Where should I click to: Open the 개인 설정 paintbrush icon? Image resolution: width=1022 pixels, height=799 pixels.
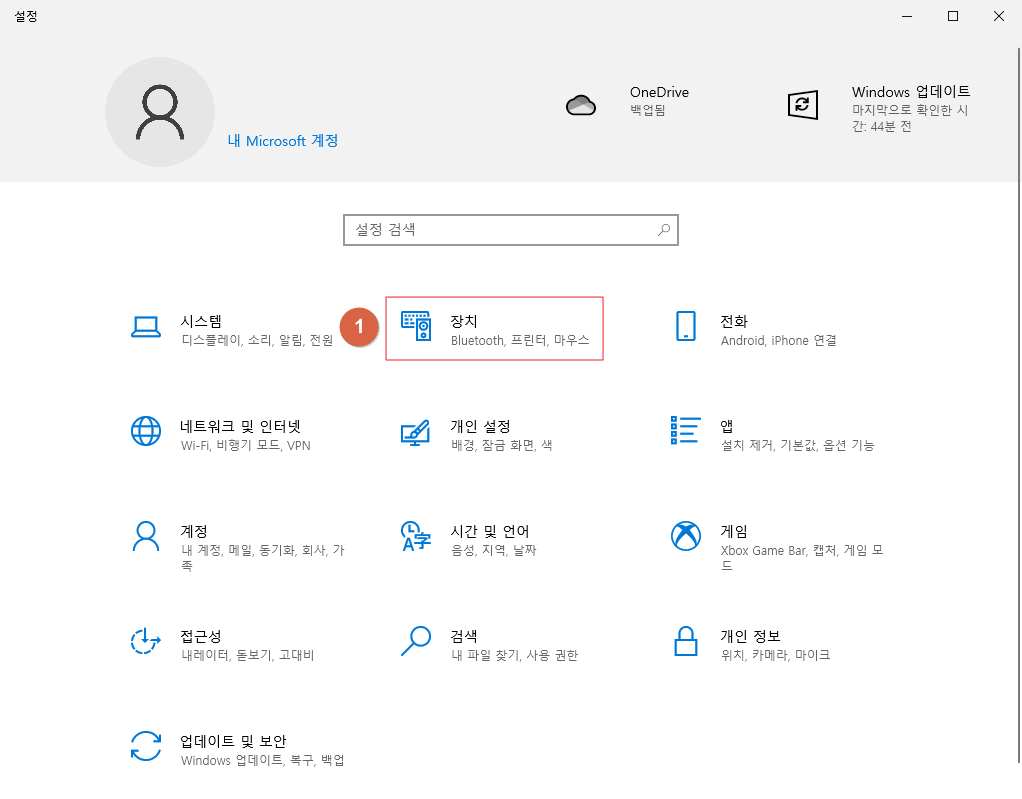click(416, 433)
